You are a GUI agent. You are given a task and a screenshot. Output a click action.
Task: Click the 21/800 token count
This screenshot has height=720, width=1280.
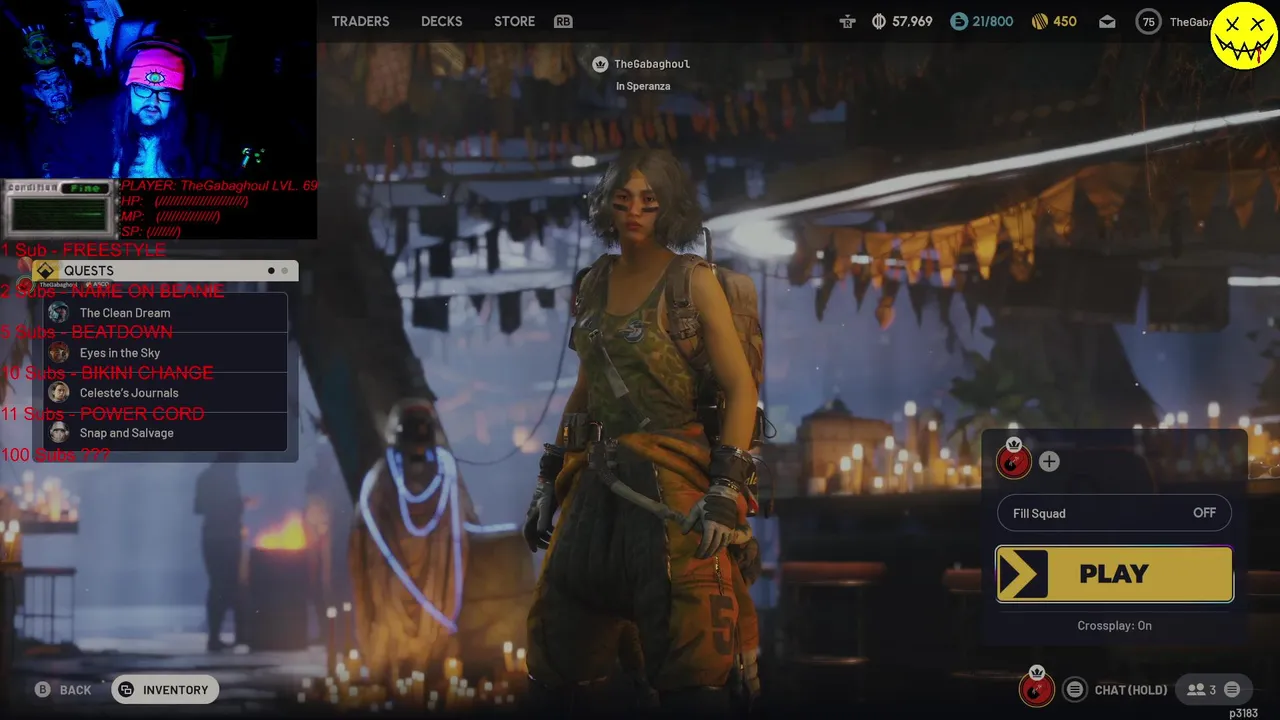993,21
